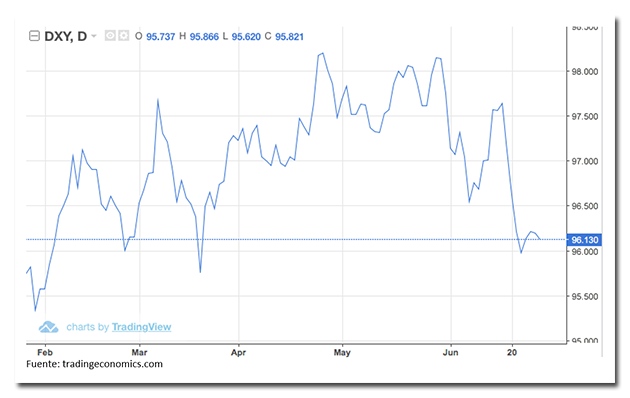630x398 pixels.
Task: Click the 95.500 price axis label
Action: click(x=585, y=296)
